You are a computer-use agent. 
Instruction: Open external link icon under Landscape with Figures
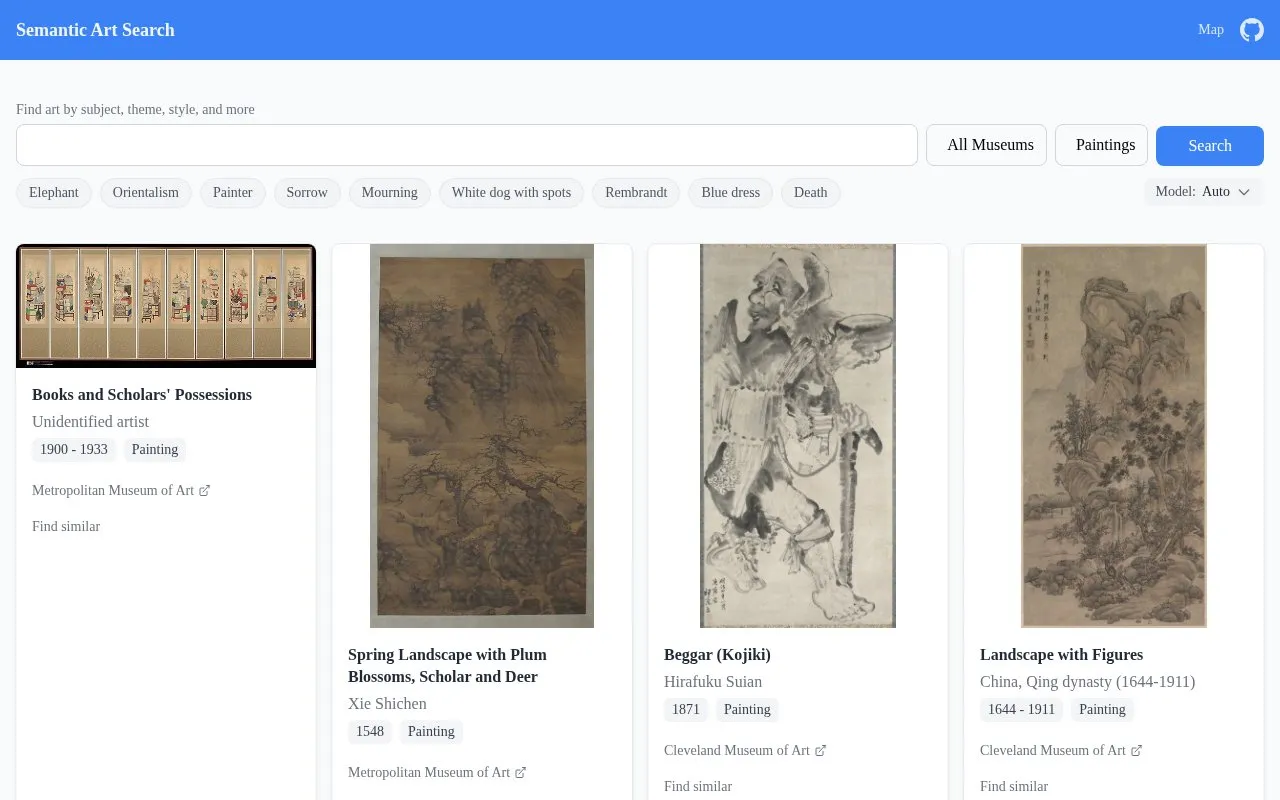coord(1137,750)
